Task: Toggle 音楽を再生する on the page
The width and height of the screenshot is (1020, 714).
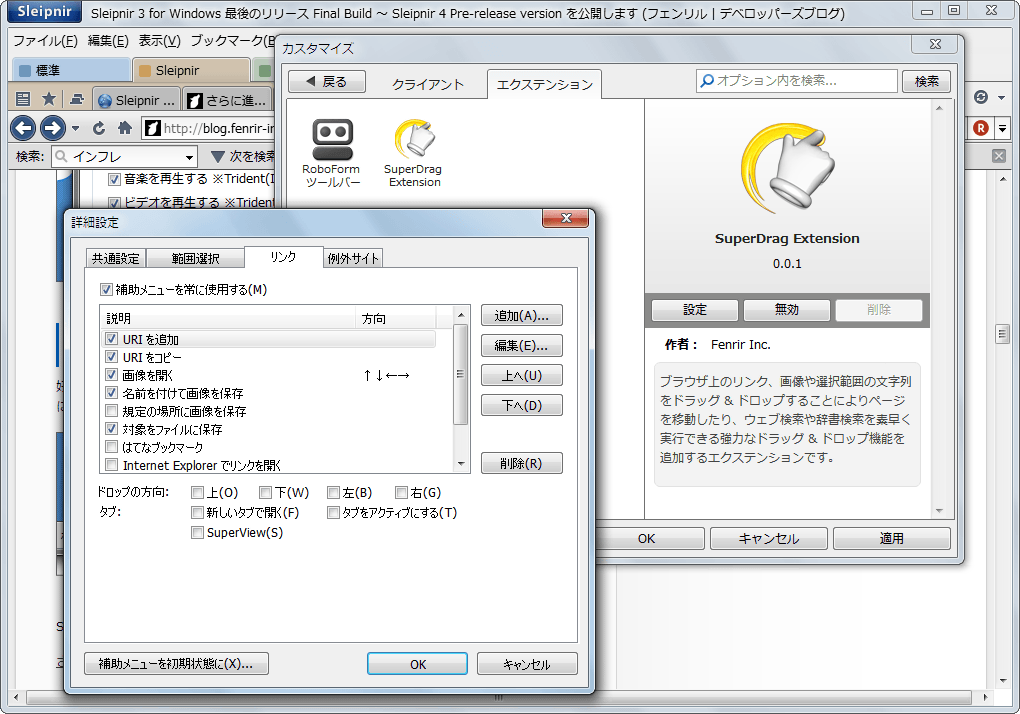Action: pos(114,179)
